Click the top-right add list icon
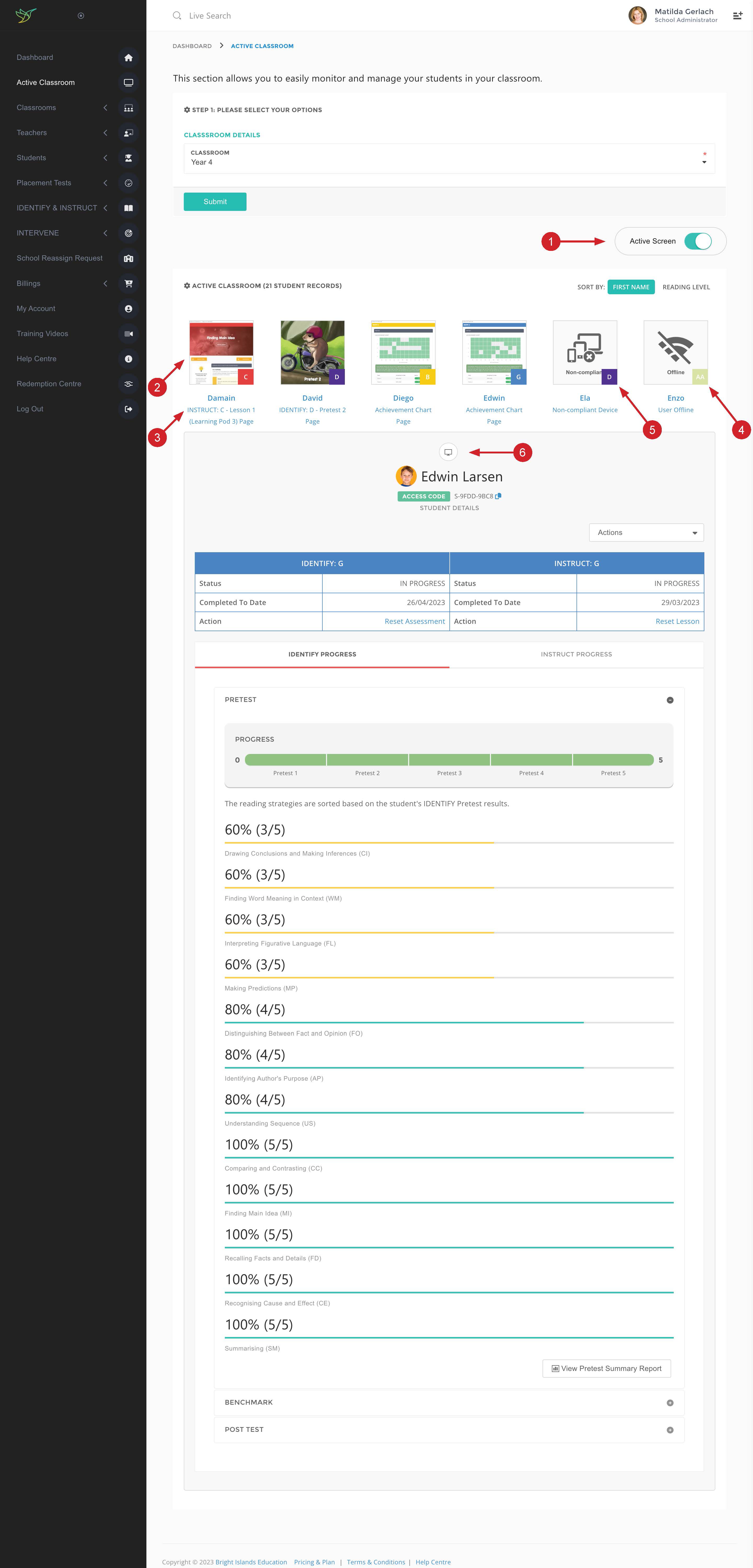This screenshot has height=1568, width=753. click(x=737, y=16)
